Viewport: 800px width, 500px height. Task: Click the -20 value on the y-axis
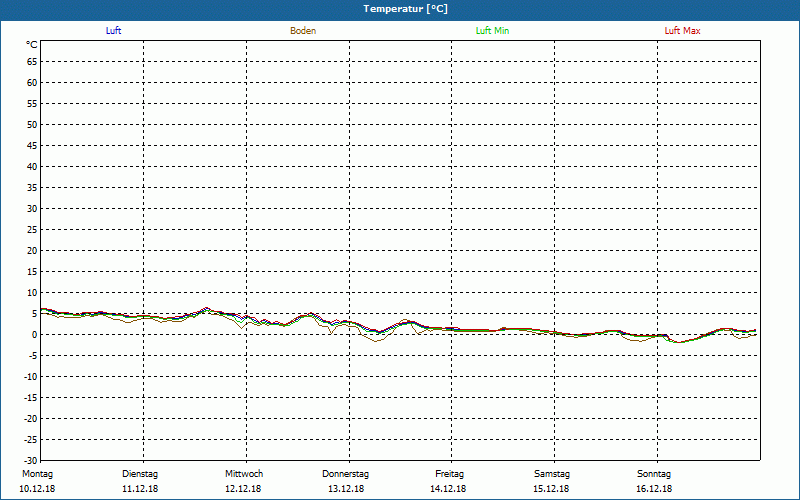coord(31,419)
